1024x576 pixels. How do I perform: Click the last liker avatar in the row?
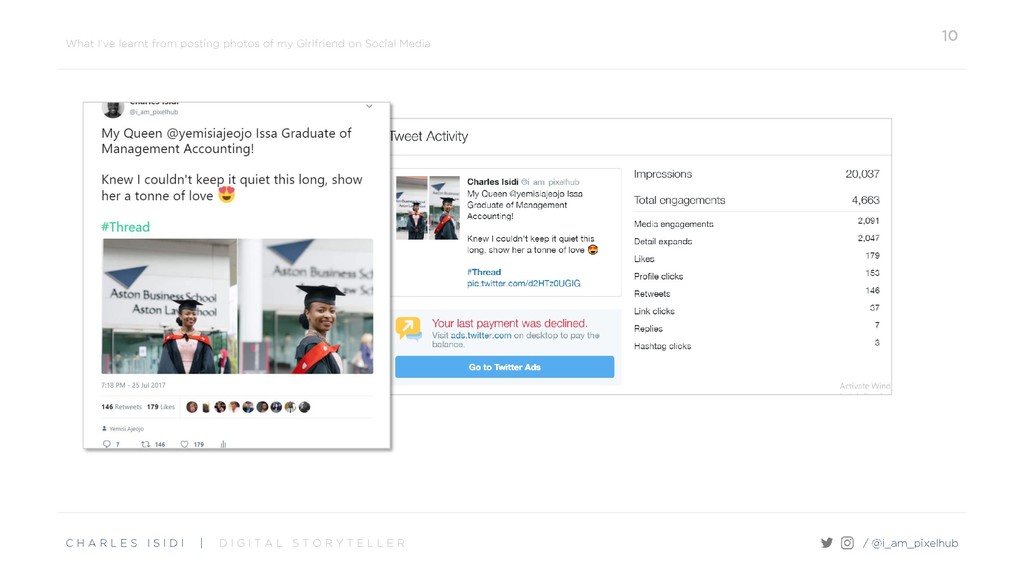(x=304, y=407)
